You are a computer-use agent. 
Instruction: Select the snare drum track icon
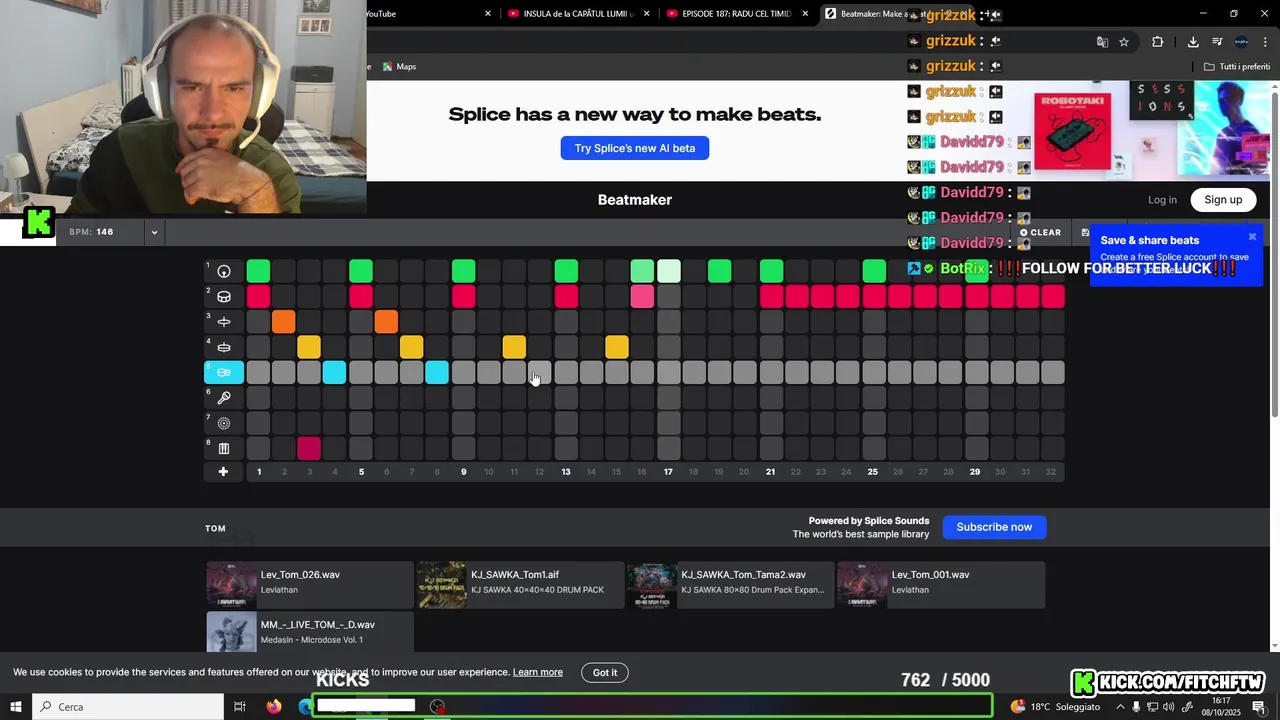click(224, 297)
